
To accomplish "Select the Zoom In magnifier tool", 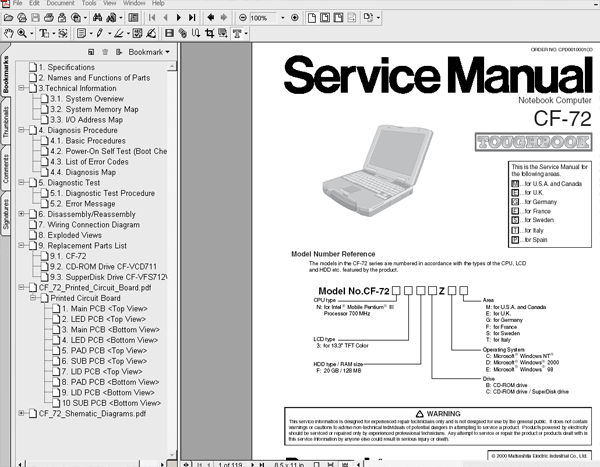I will coord(22,34).
